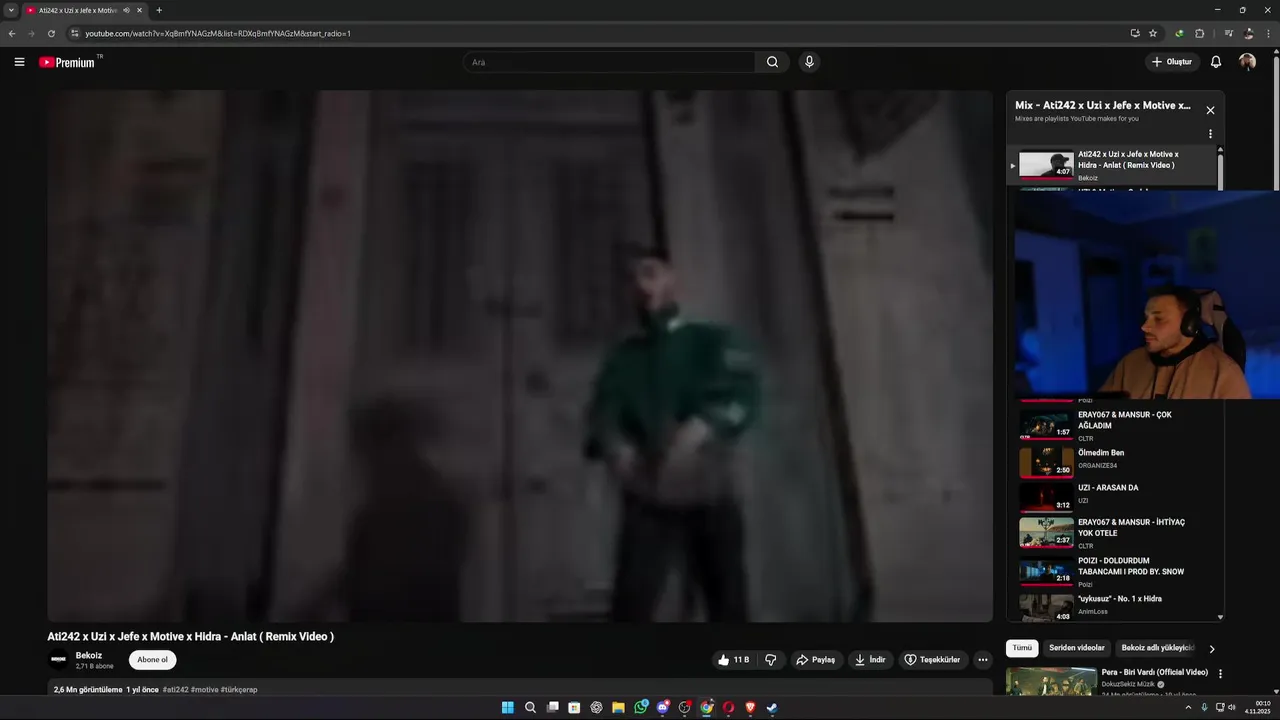Open Steam from taskbar

coord(772,707)
